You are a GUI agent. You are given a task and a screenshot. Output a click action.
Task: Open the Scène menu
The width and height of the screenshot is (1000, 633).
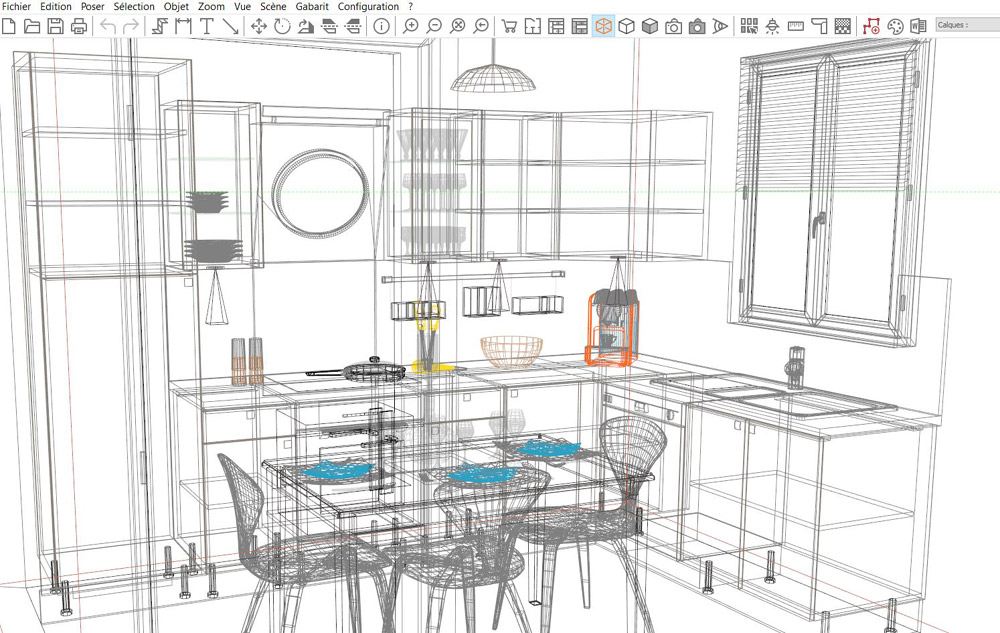[x=273, y=6]
